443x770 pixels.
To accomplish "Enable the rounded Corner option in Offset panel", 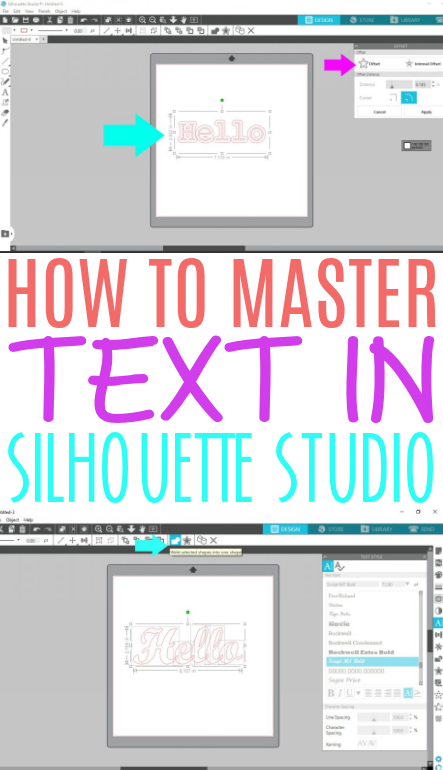I will (409, 98).
